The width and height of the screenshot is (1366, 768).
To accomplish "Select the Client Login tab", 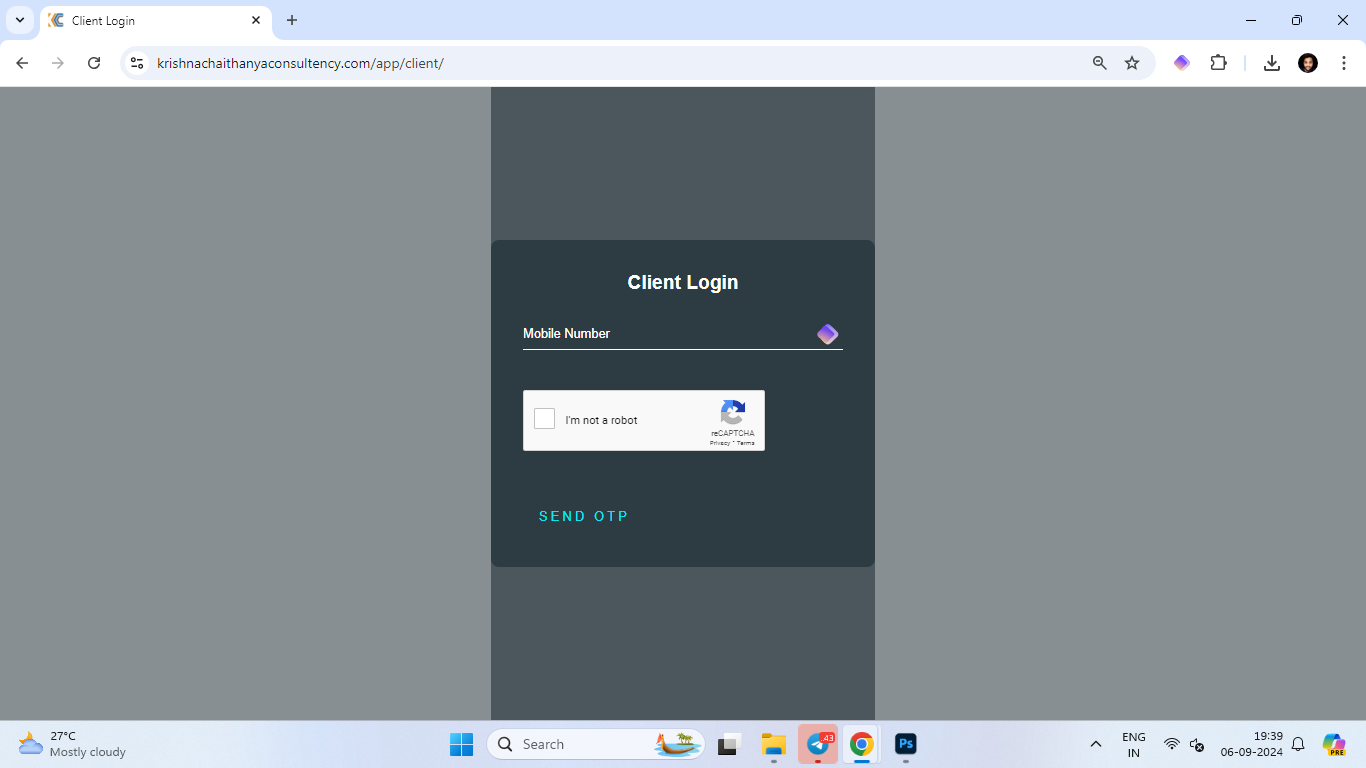I will [155, 20].
